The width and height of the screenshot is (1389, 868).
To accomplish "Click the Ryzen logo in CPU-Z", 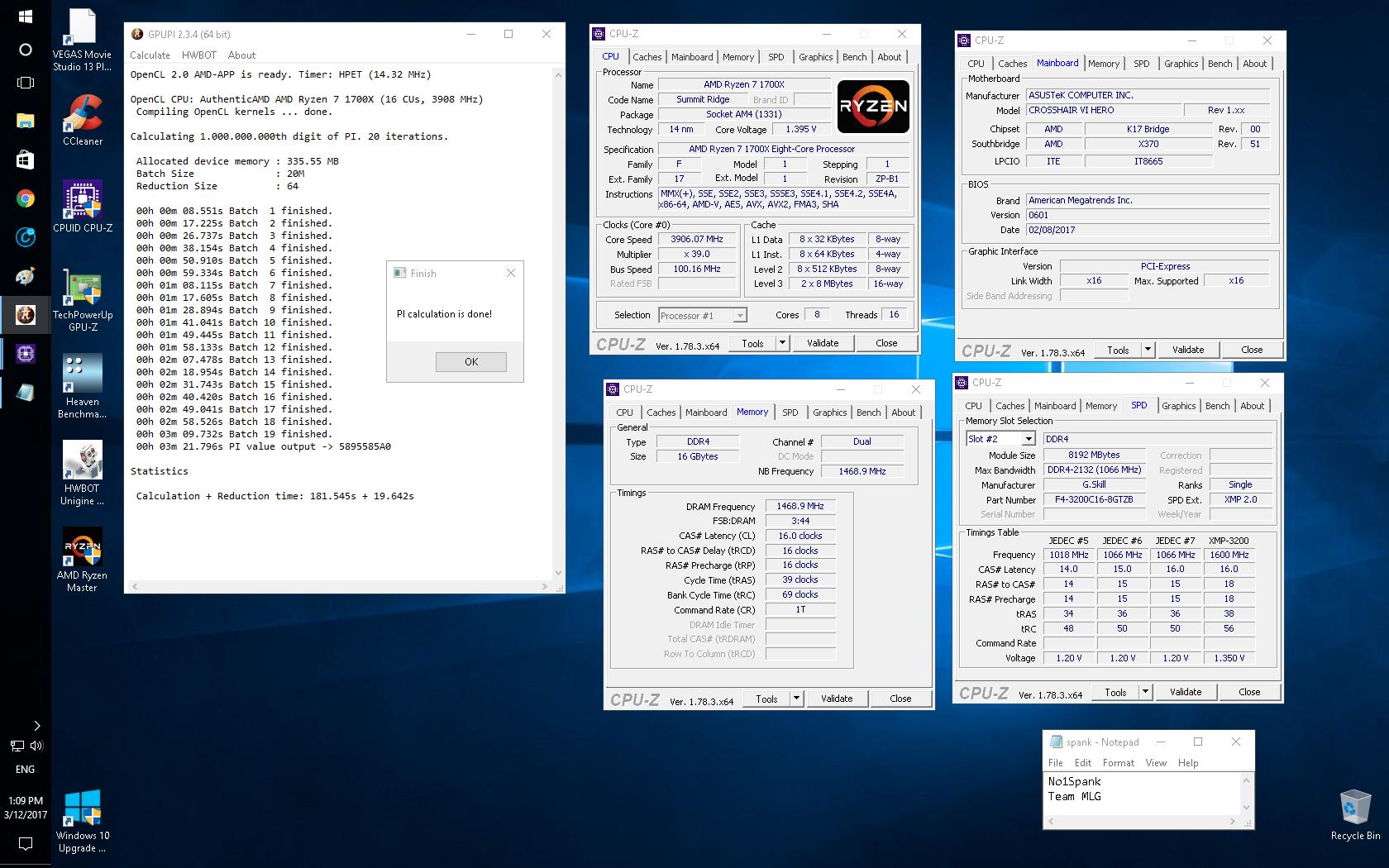I will click(873, 107).
